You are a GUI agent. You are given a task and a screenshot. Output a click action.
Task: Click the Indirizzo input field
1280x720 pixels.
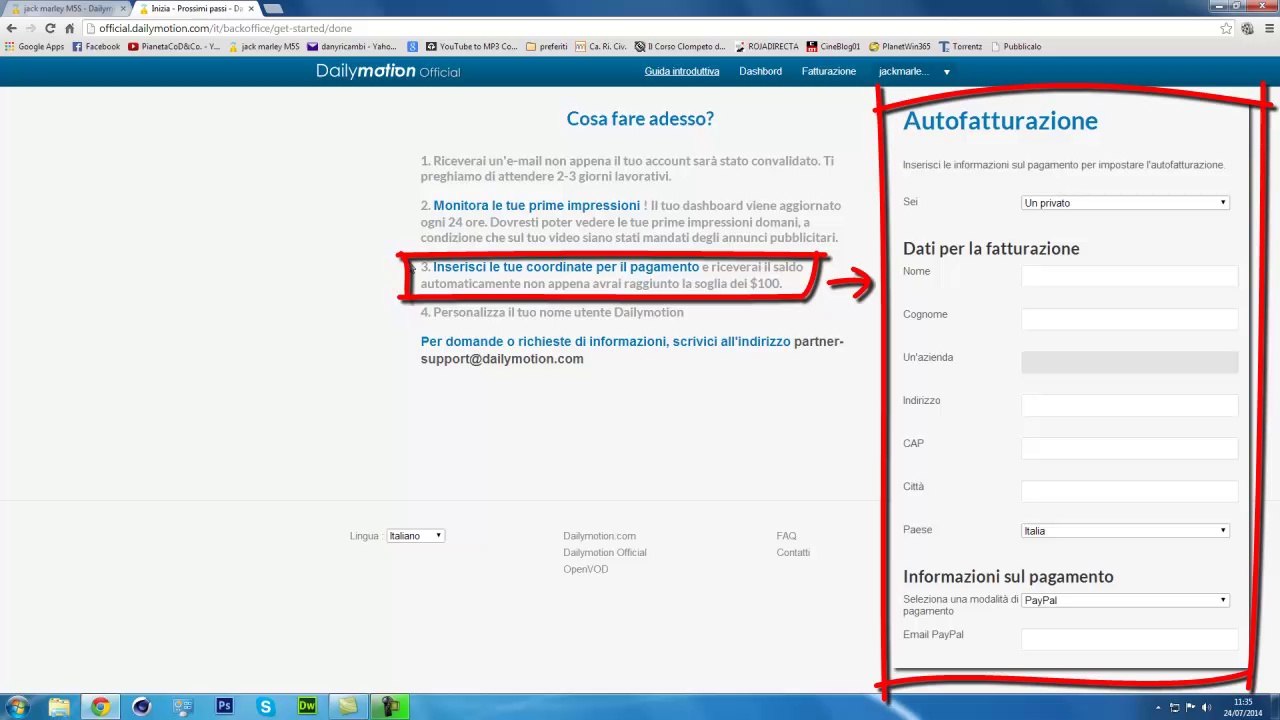point(1130,406)
